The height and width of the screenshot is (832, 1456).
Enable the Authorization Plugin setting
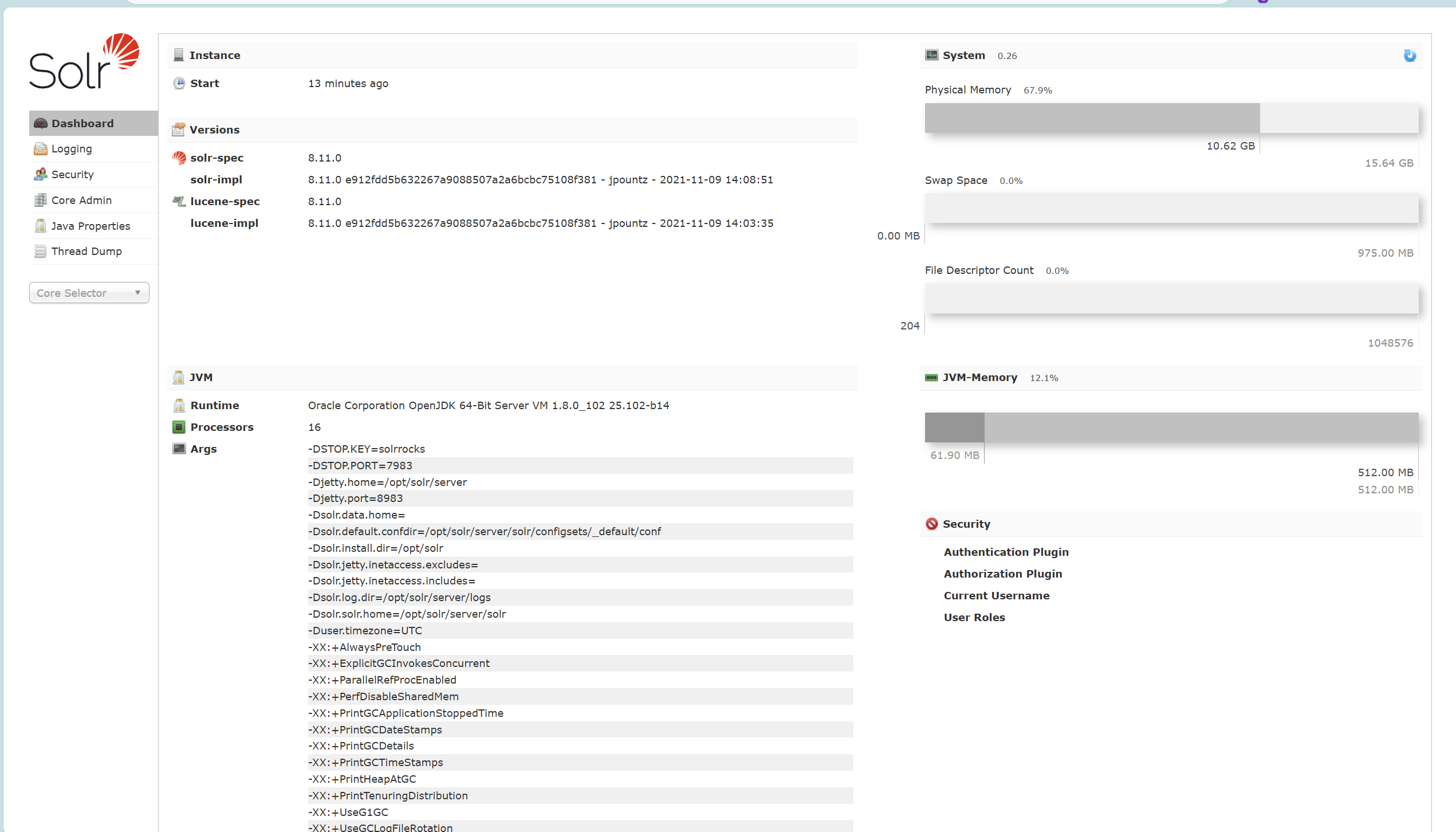tap(1002, 573)
